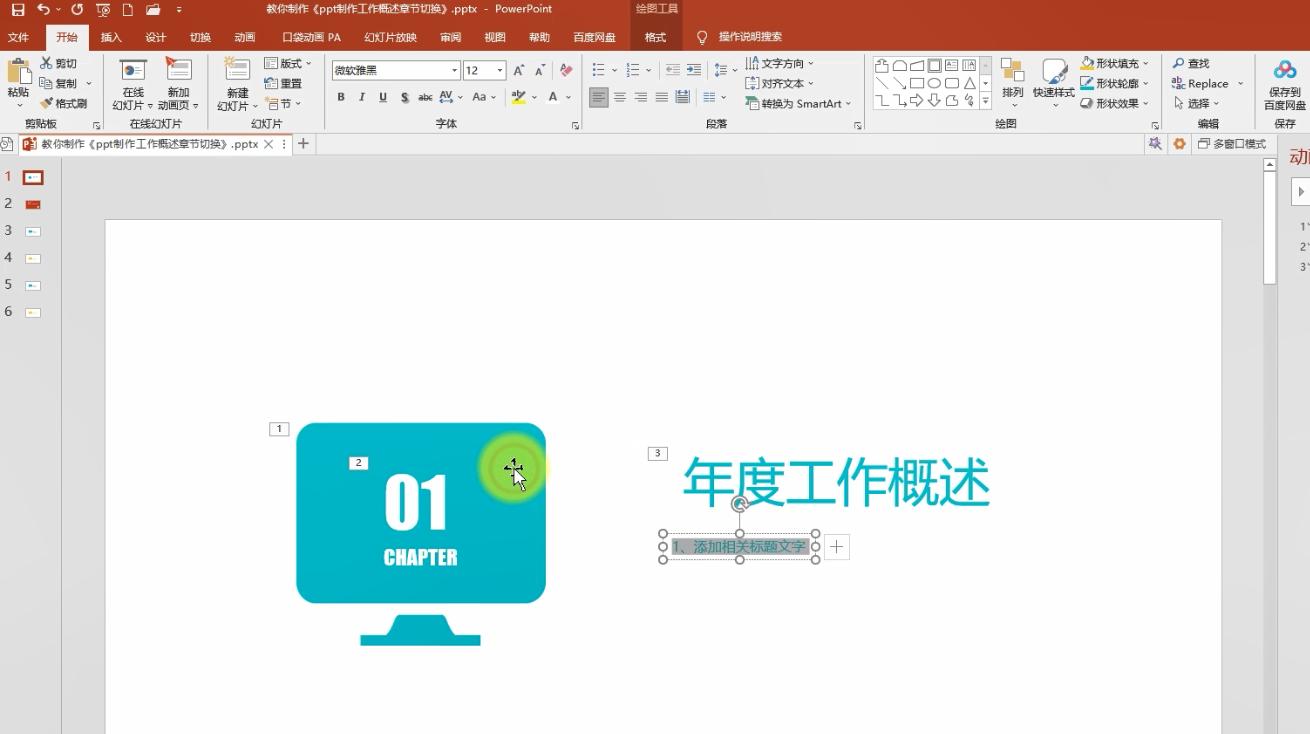Enable justified paragraph alignment
This screenshot has width=1310, height=734.
point(661,97)
